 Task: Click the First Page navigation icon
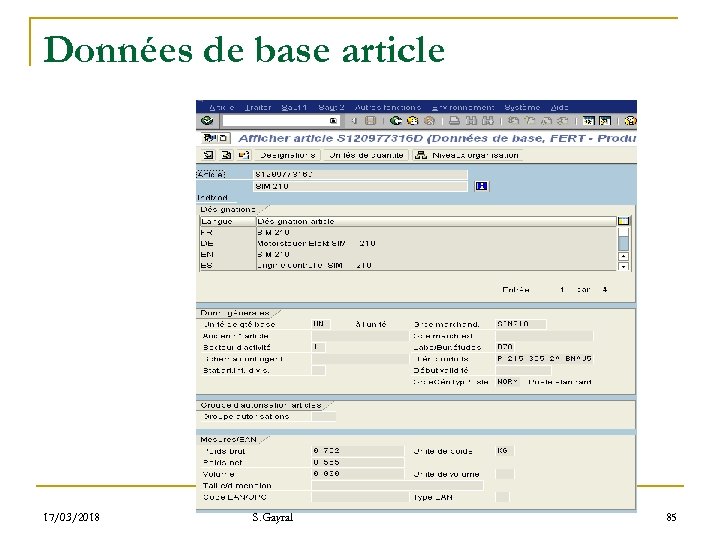point(513,121)
